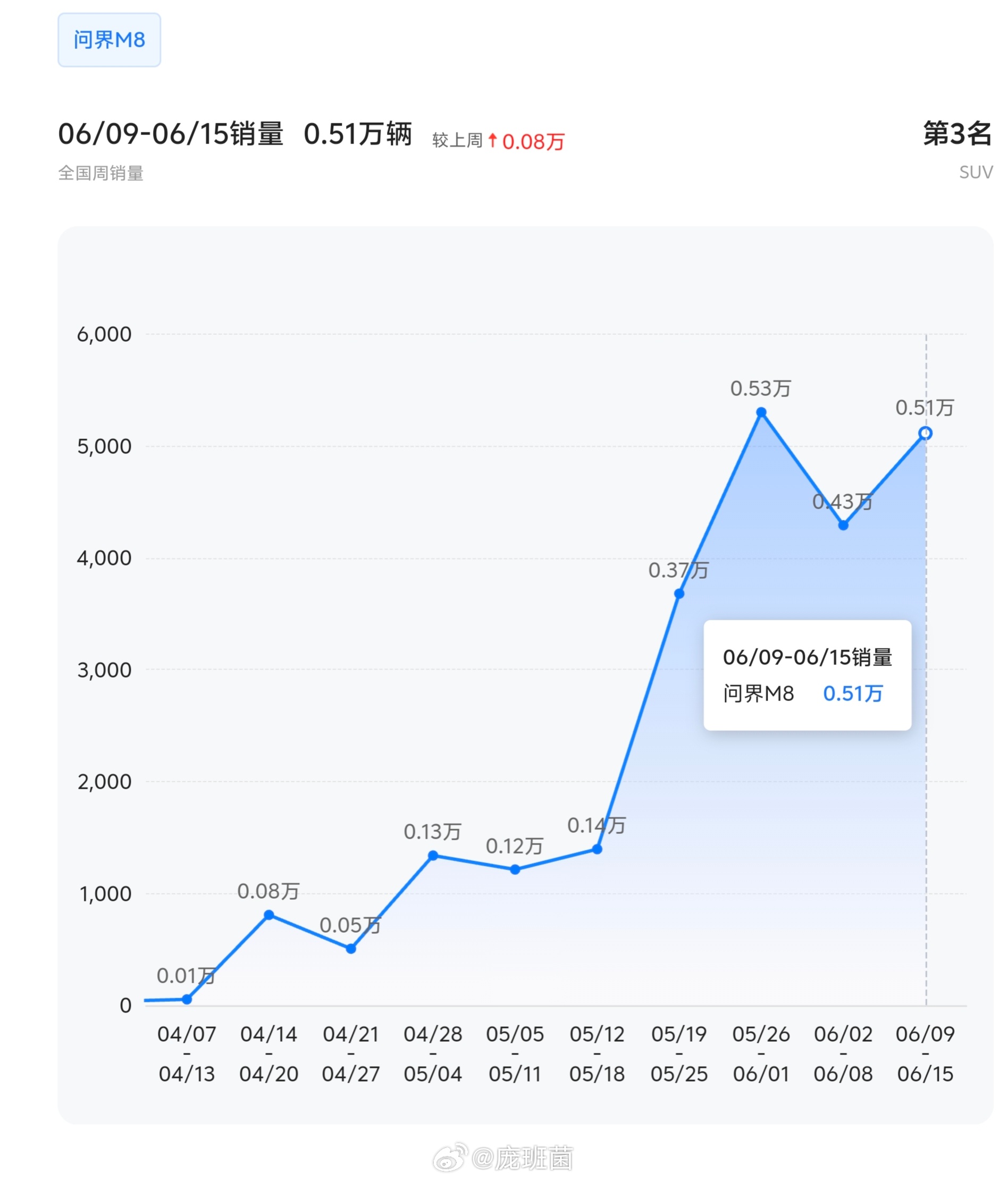Click the 2,000 y-axis label
Viewport: 1008px width, 1182px height.
(104, 782)
